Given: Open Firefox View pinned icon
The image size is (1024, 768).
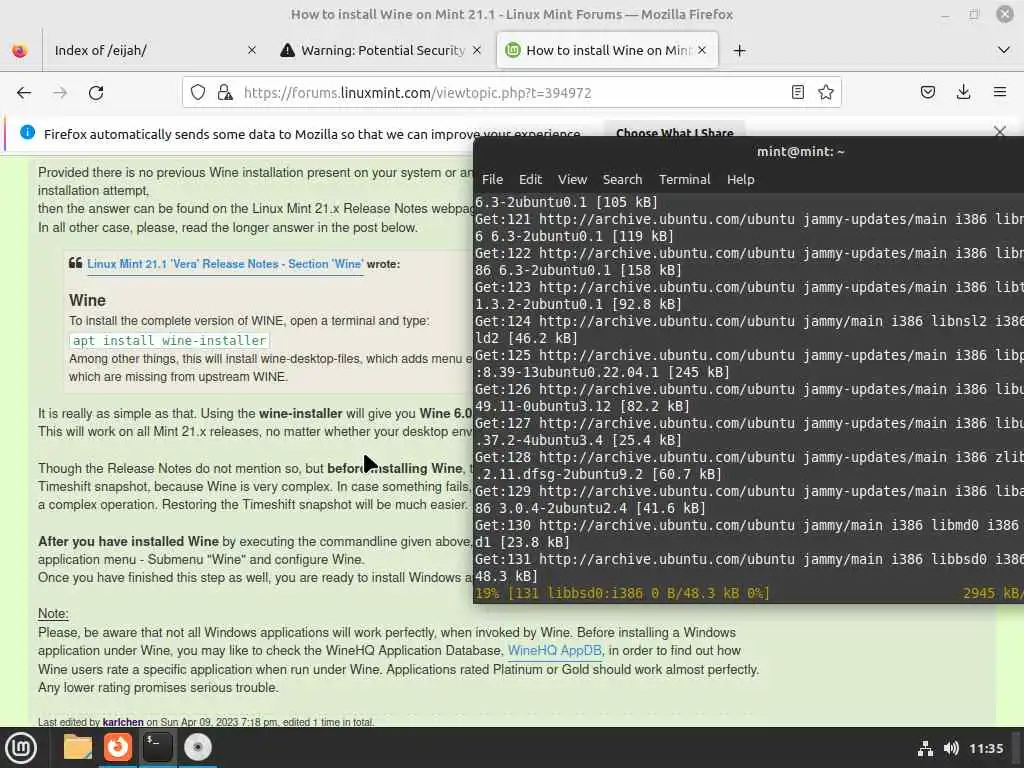Looking at the screenshot, I should coord(20,50).
